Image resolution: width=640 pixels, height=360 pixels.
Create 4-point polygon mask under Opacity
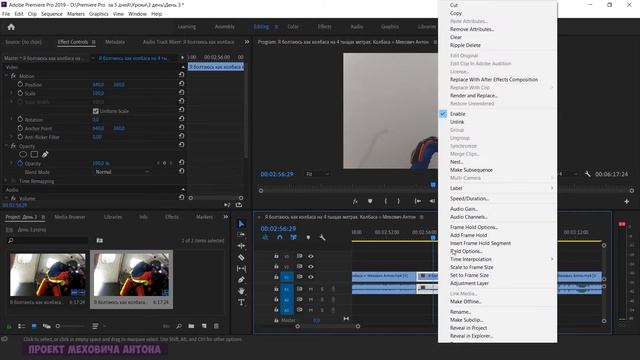point(34,154)
